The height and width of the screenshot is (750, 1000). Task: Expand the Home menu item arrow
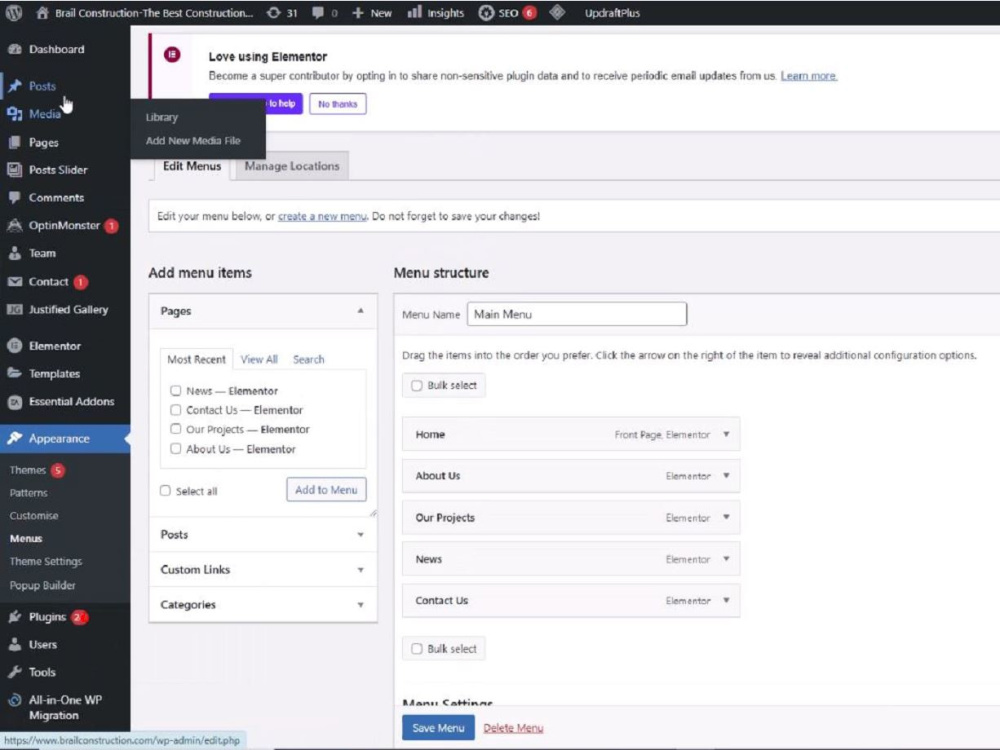[x=726, y=434]
